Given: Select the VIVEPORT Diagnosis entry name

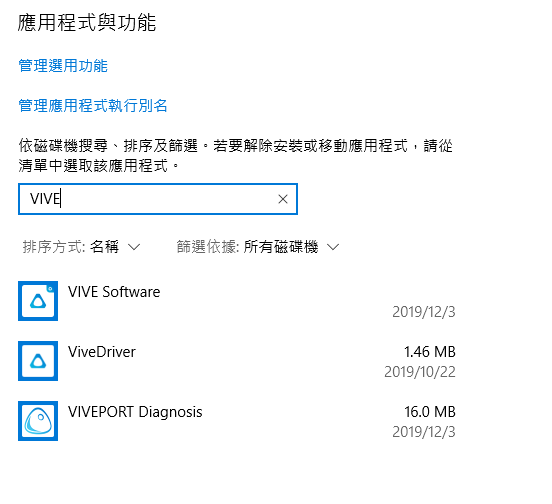Looking at the screenshot, I should pos(135,412).
